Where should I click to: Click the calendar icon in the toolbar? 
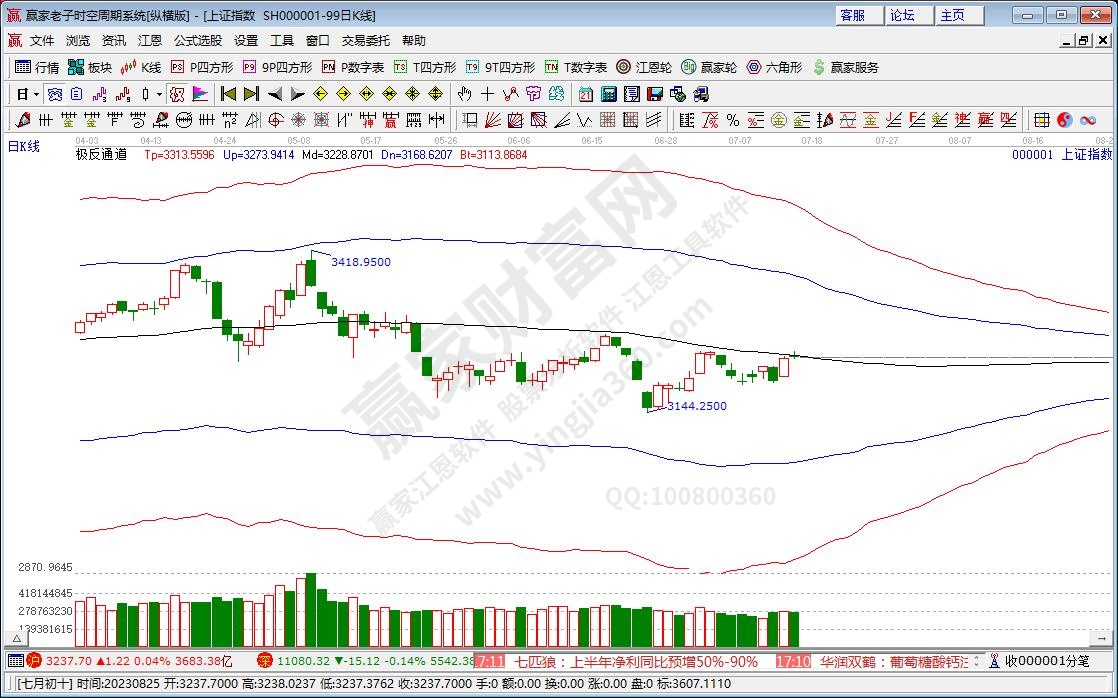(586, 94)
